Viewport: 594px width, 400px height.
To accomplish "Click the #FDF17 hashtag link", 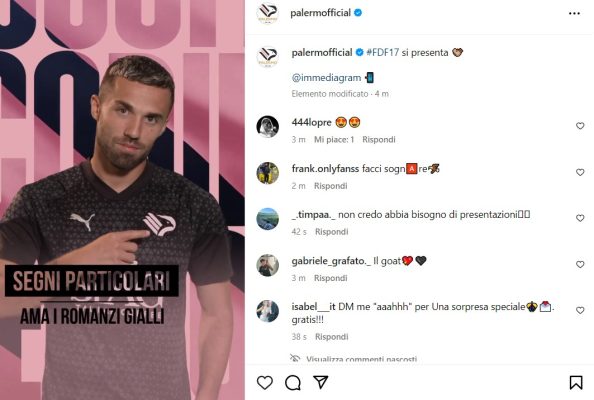I will 382,53.
